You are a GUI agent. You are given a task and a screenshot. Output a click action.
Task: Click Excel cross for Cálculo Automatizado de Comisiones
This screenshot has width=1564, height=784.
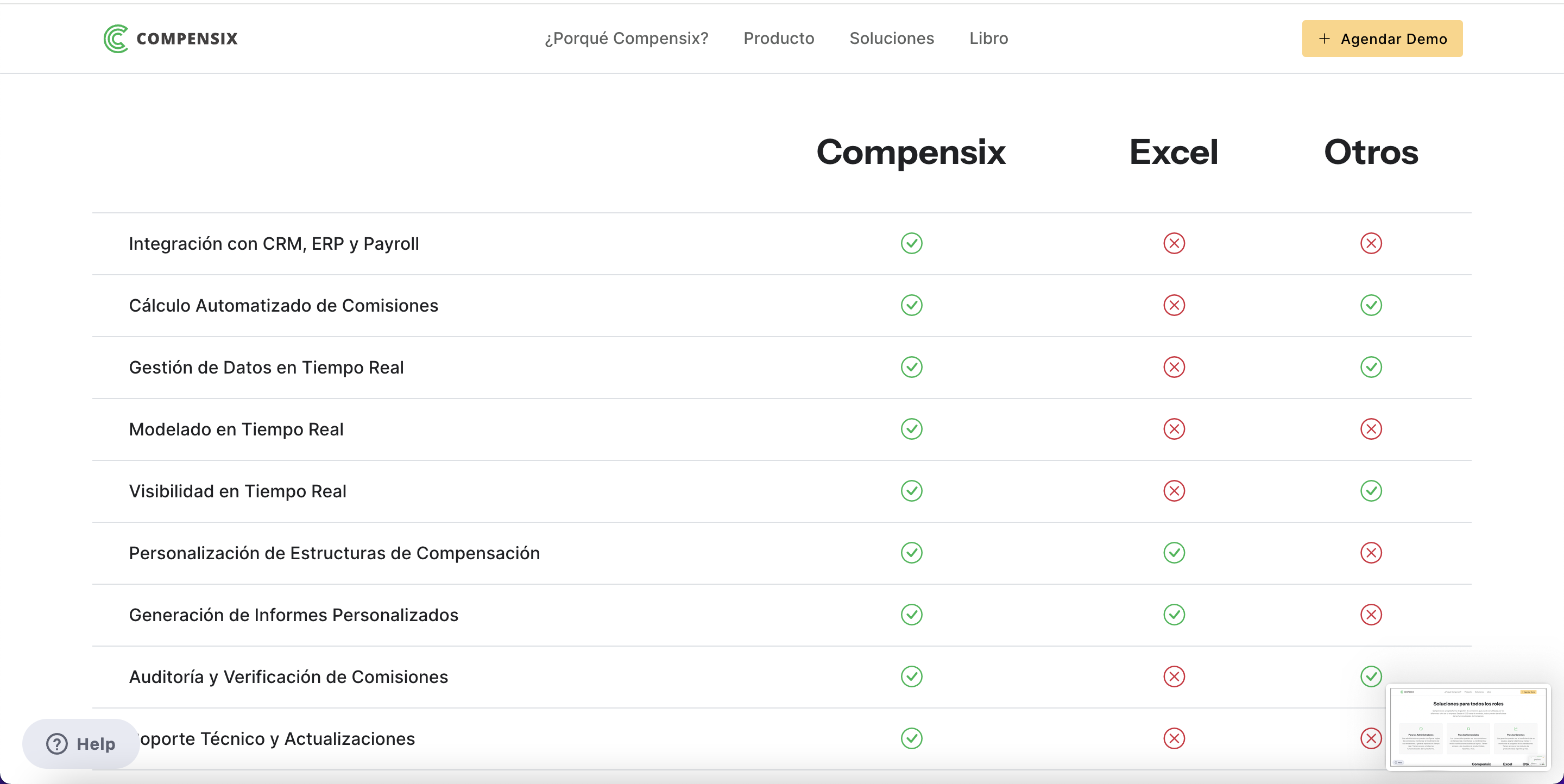pyautogui.click(x=1174, y=305)
